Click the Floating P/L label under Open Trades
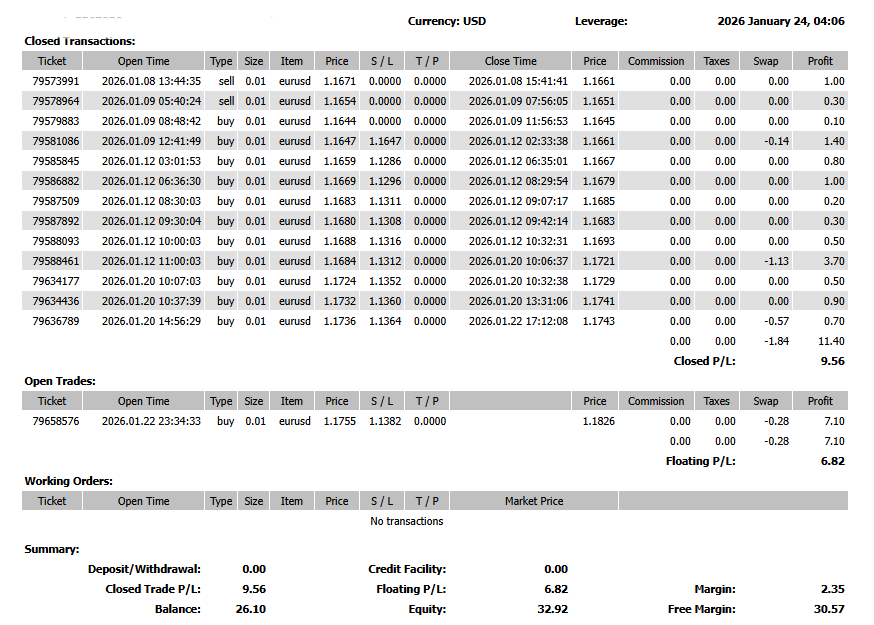Image resolution: width=874 pixels, height=625 pixels. pyautogui.click(x=701, y=461)
